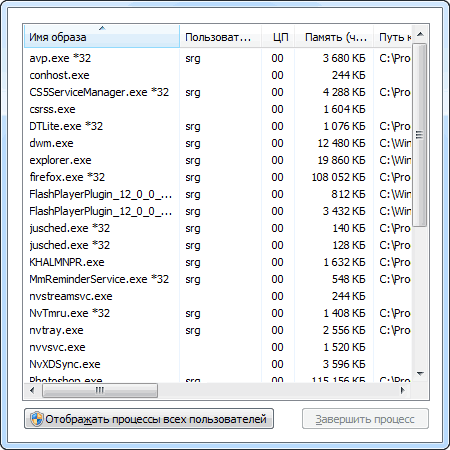
Task: Click memory value '12 480 КБ'
Action: [x=341, y=143]
